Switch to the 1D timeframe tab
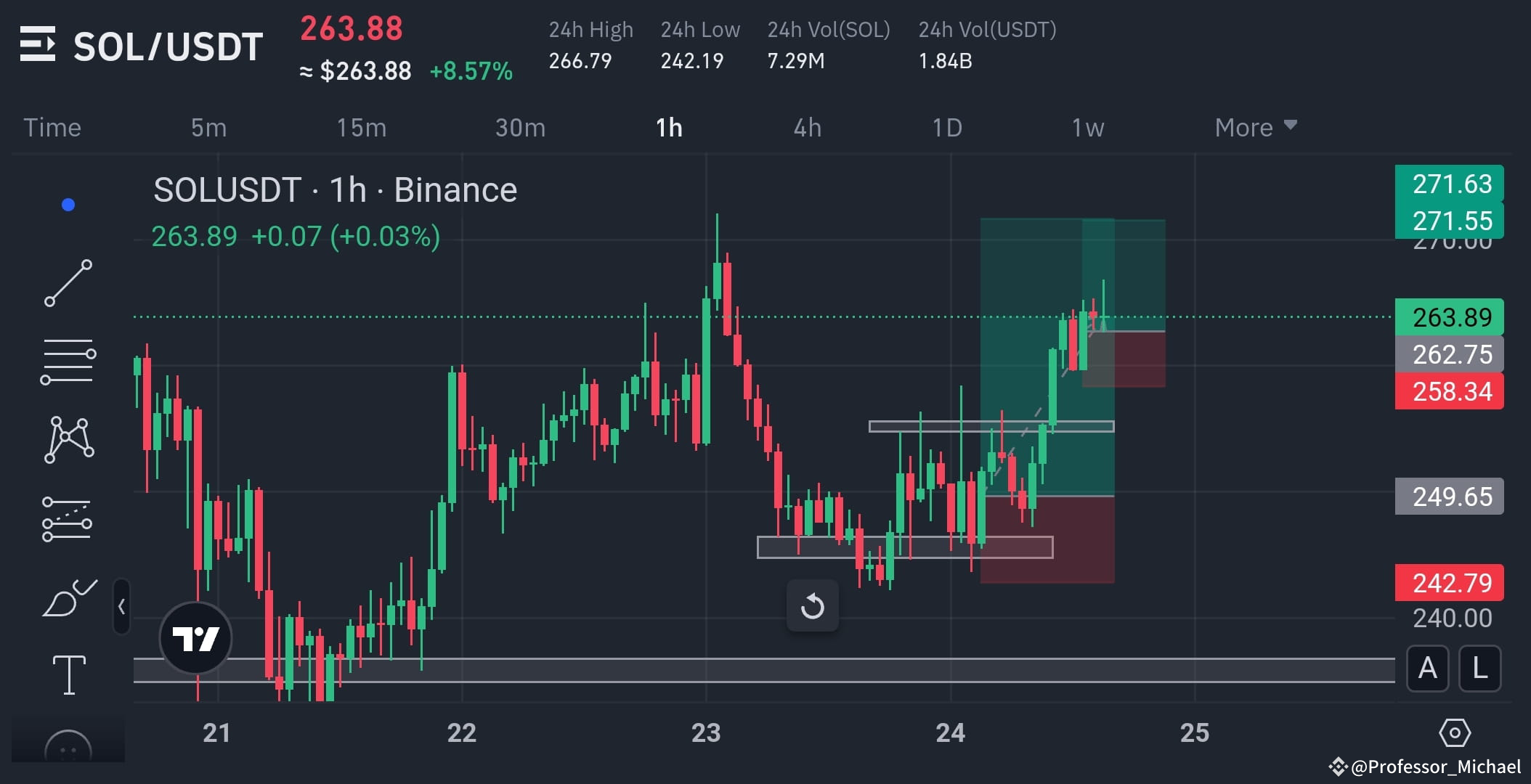This screenshot has height=784, width=1531. coord(946,127)
